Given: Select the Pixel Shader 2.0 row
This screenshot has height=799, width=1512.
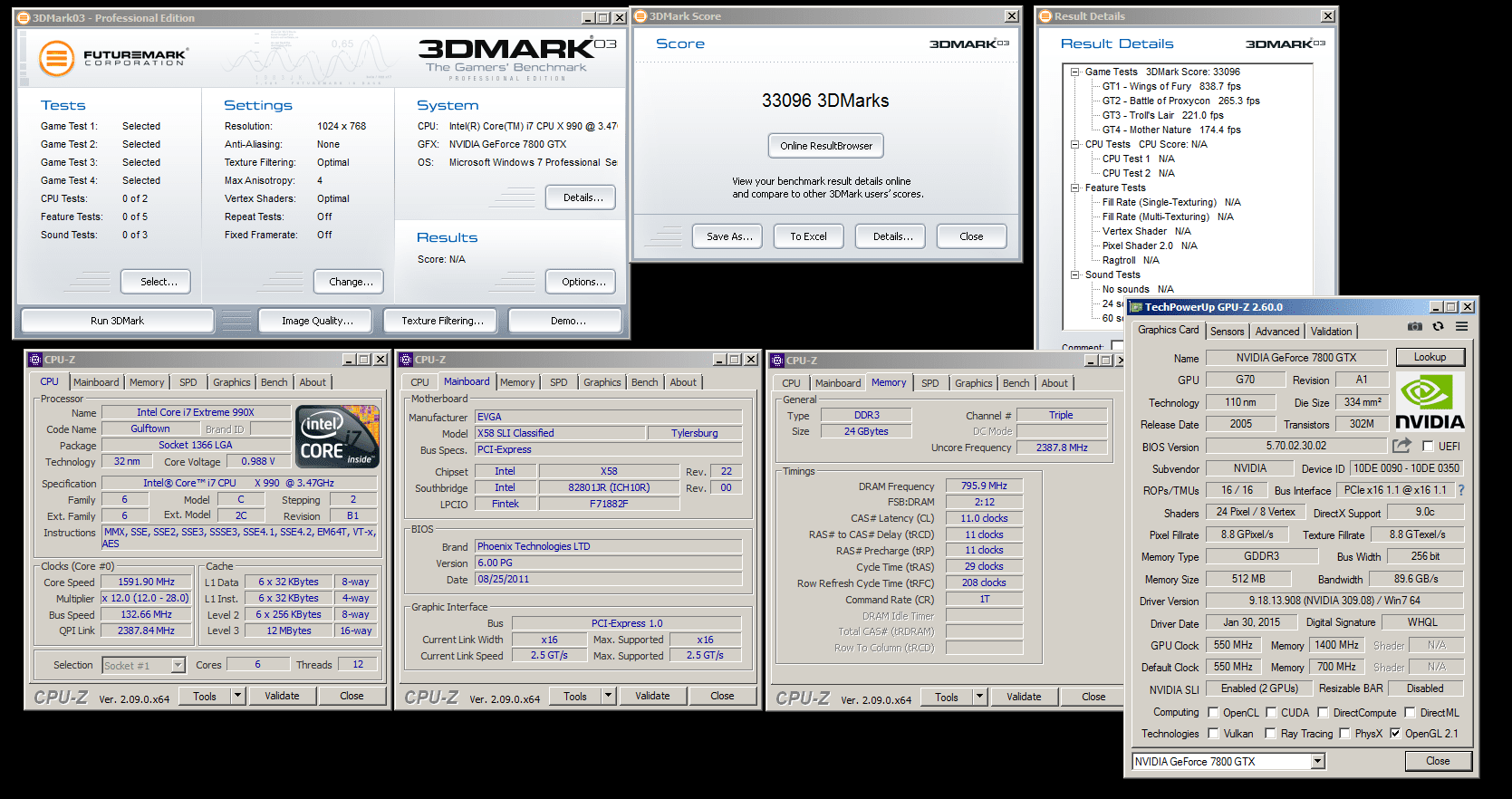Looking at the screenshot, I should [x=1150, y=245].
